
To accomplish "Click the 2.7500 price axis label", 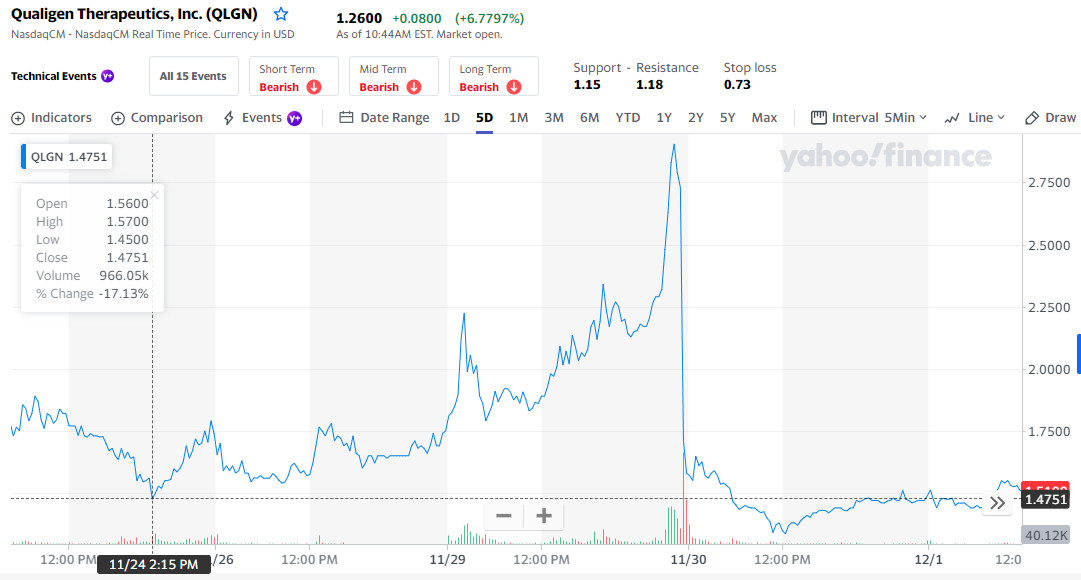I will tap(1049, 183).
